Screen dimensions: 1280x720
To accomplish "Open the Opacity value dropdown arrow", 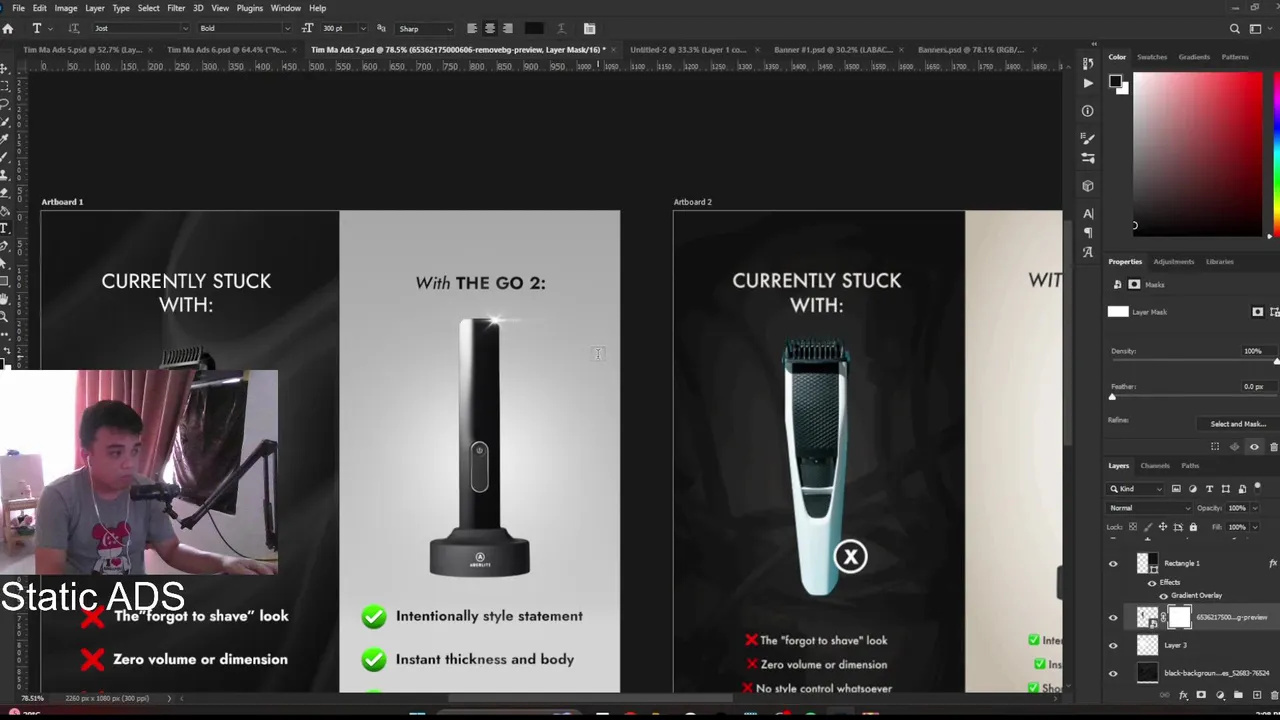I will pyautogui.click(x=1257, y=508).
